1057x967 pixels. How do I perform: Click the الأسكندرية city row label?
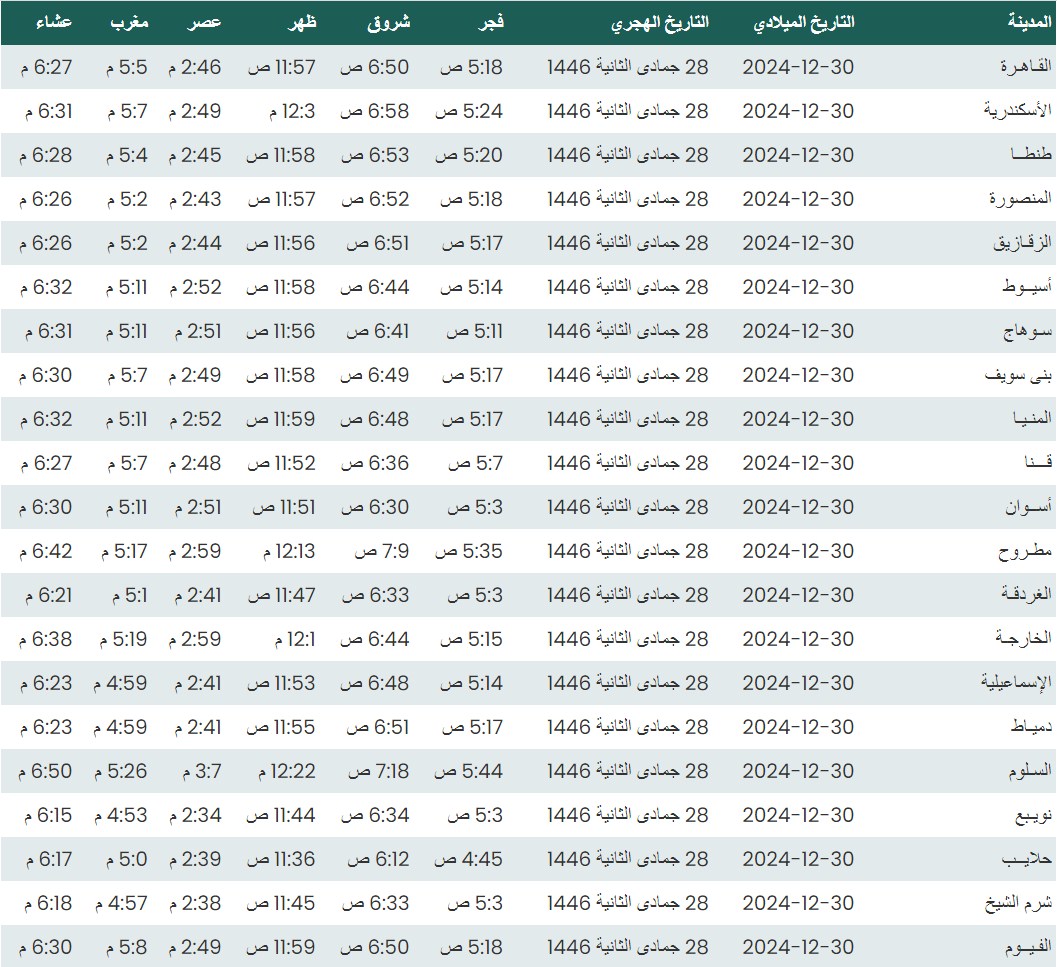pyautogui.click(x=1016, y=111)
